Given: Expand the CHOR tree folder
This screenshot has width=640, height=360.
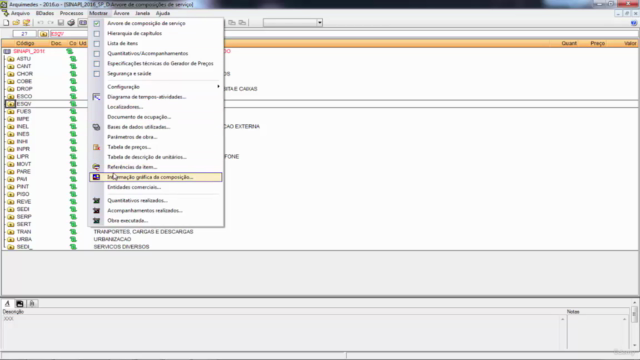Looking at the screenshot, I should click(11, 74).
